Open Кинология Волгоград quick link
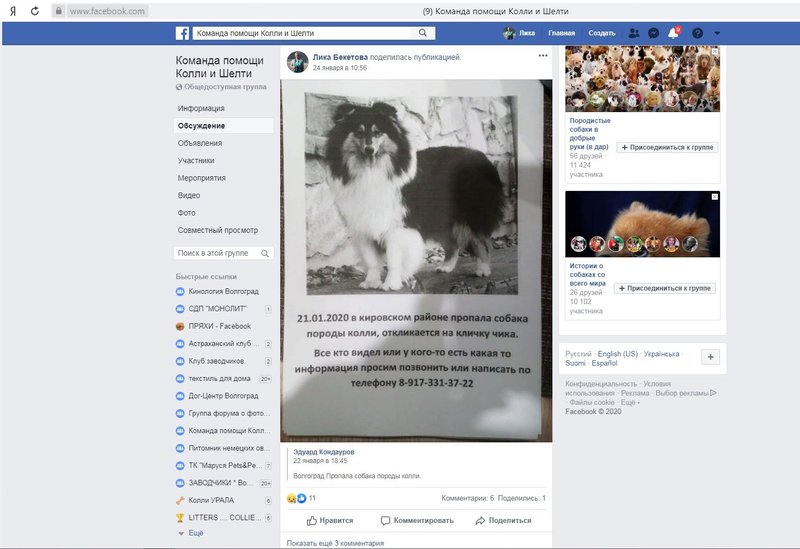 click(x=223, y=291)
